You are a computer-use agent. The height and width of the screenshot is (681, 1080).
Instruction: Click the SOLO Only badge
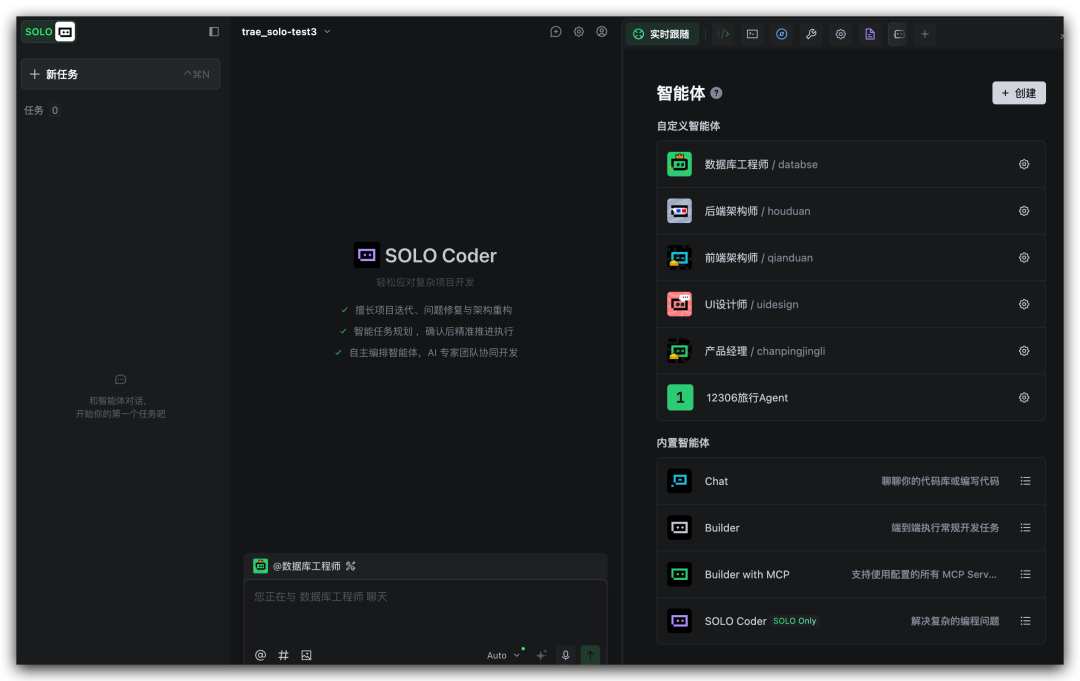pyautogui.click(x=794, y=621)
